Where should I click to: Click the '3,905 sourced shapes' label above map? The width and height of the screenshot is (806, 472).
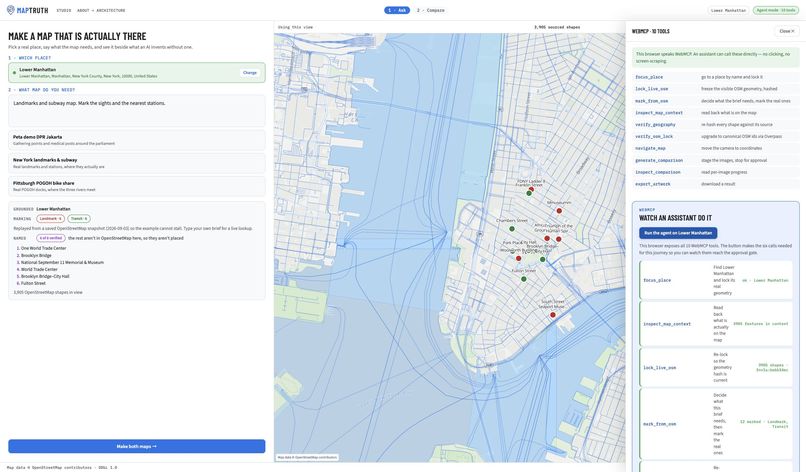click(x=557, y=27)
